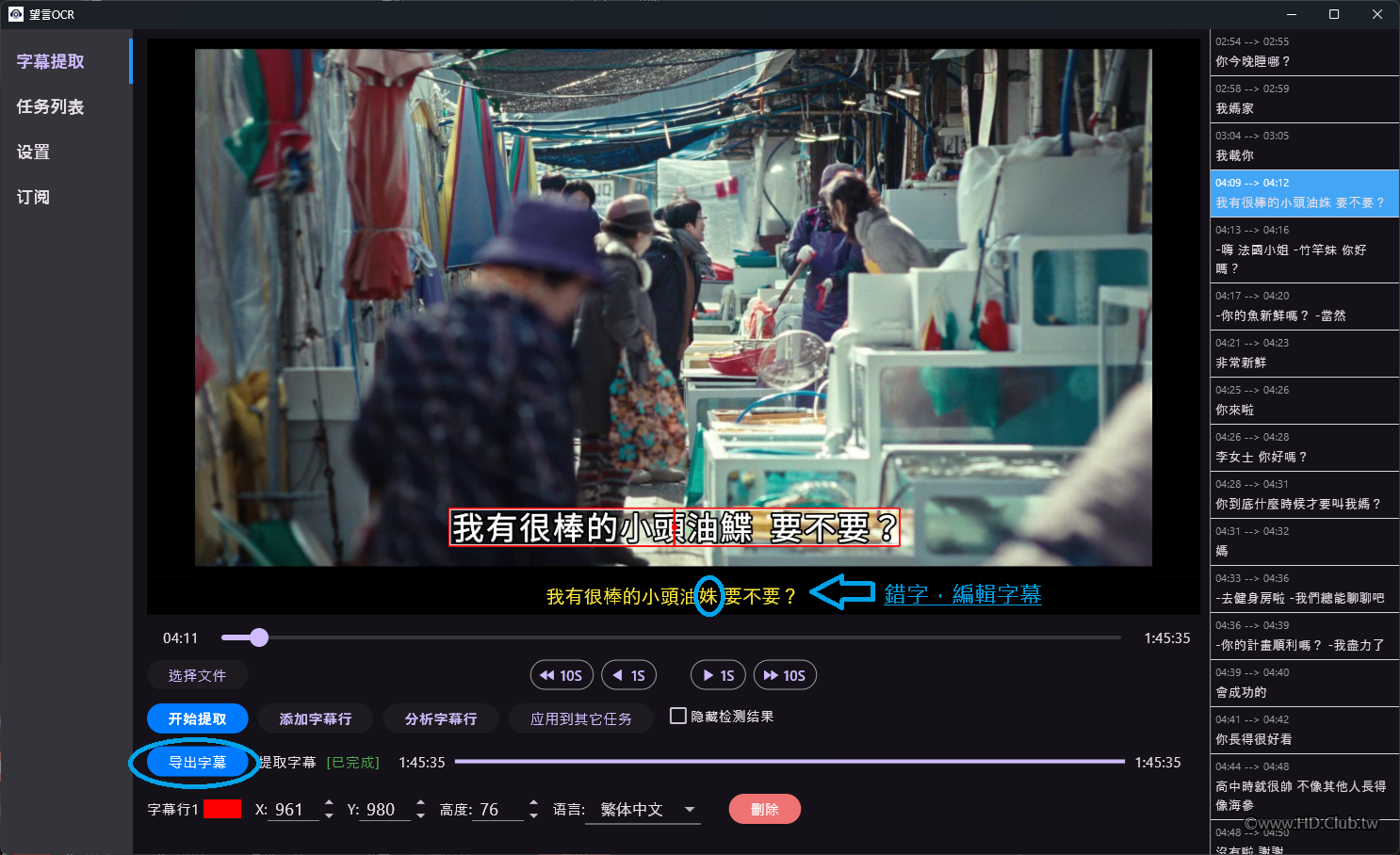Rewind 10 seconds button

tap(561, 675)
